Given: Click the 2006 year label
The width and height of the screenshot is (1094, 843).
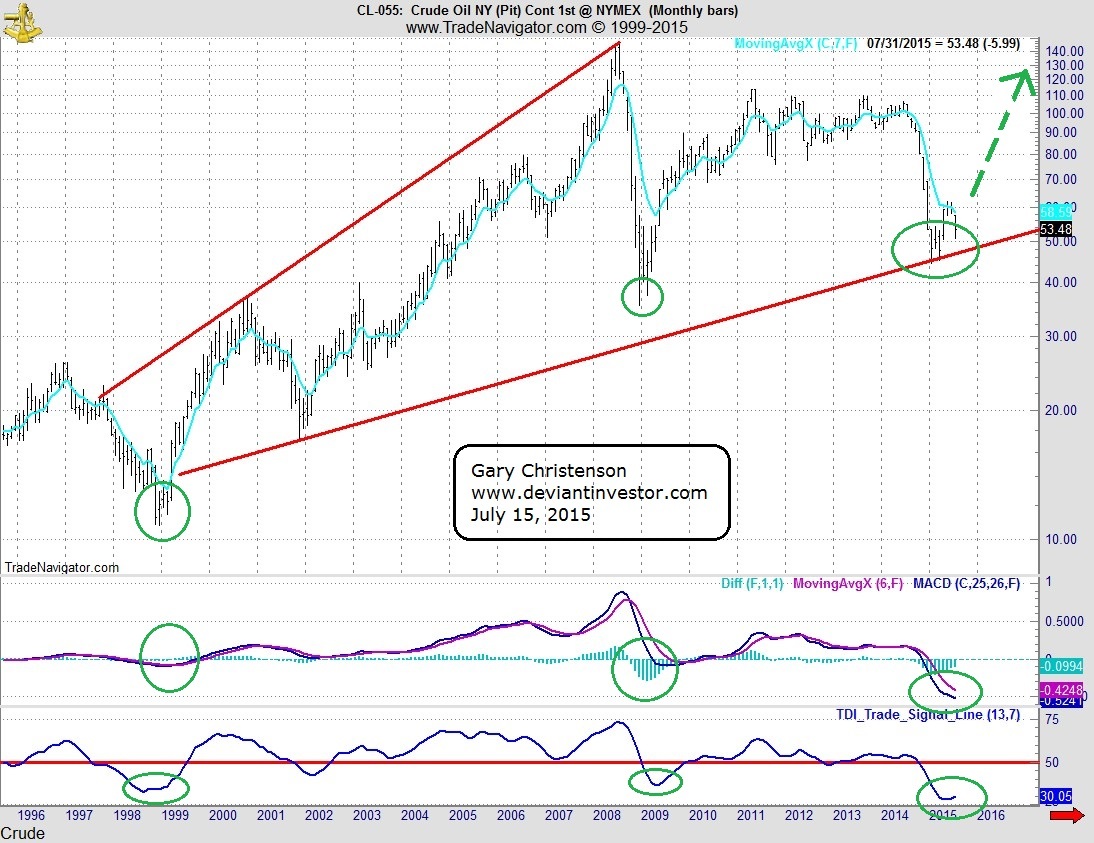Looking at the screenshot, I should pyautogui.click(x=511, y=815).
